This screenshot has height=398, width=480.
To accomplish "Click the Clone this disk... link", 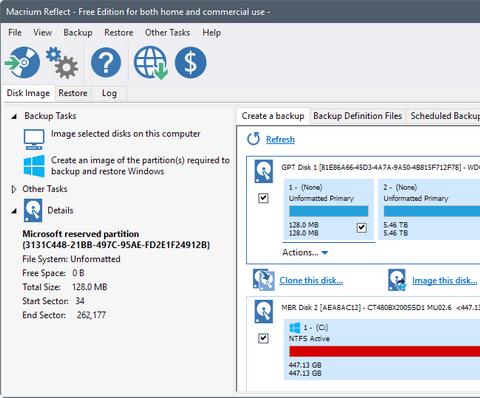I will [311, 281].
